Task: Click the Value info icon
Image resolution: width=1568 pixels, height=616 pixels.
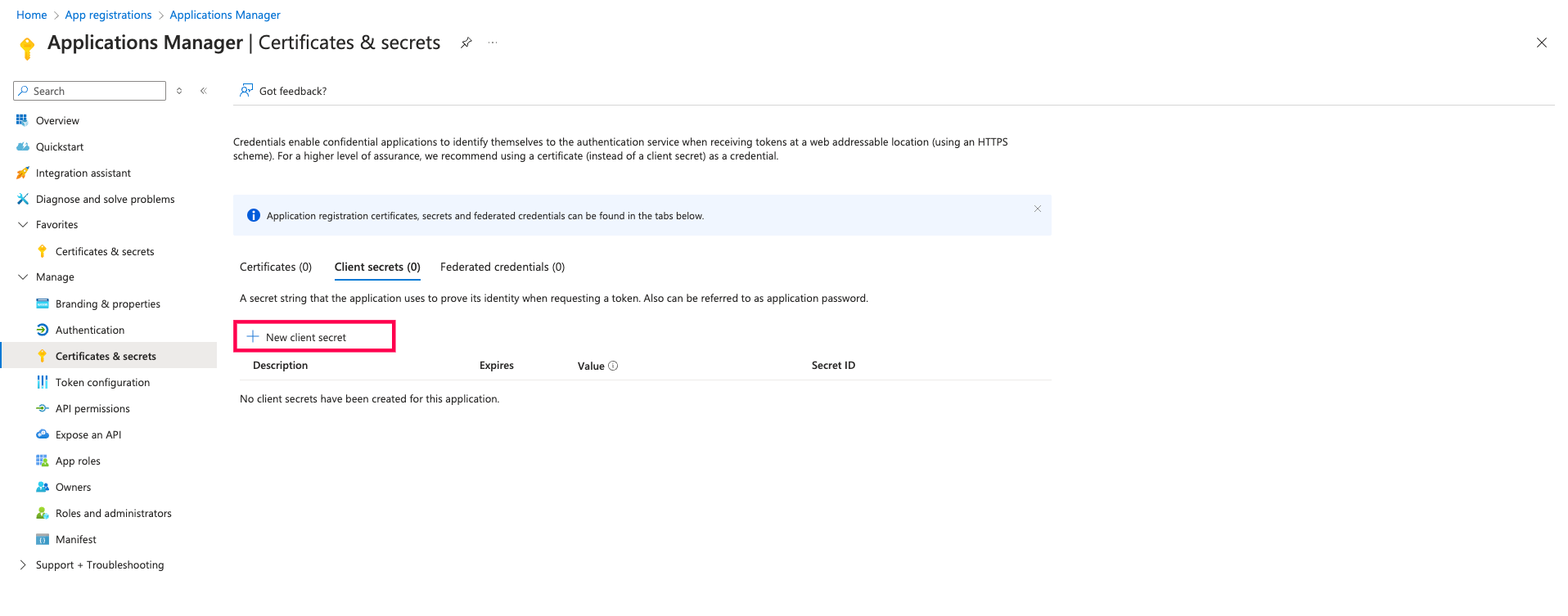Action: (x=613, y=366)
